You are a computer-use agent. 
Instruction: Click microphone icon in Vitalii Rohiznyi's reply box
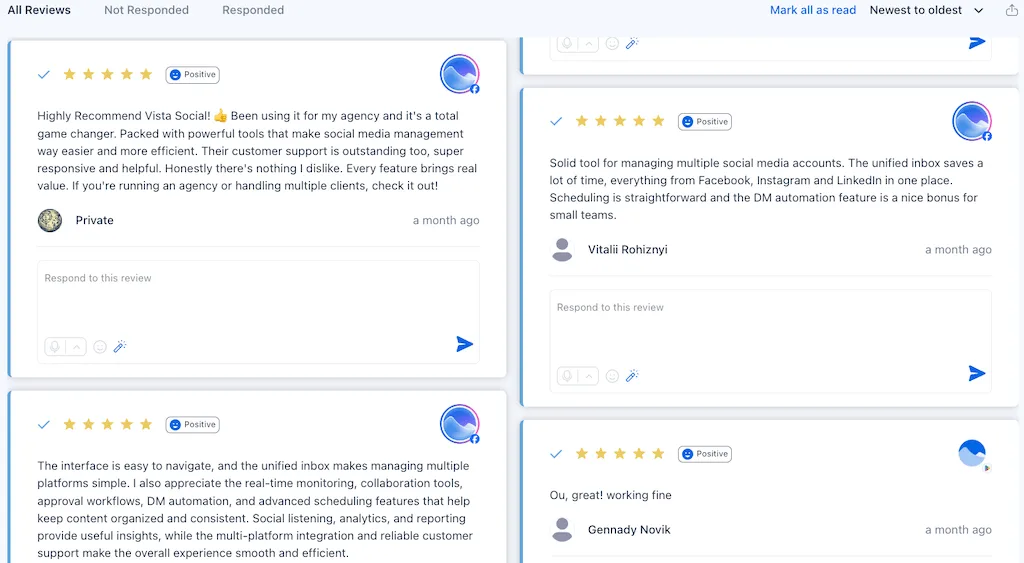567,376
